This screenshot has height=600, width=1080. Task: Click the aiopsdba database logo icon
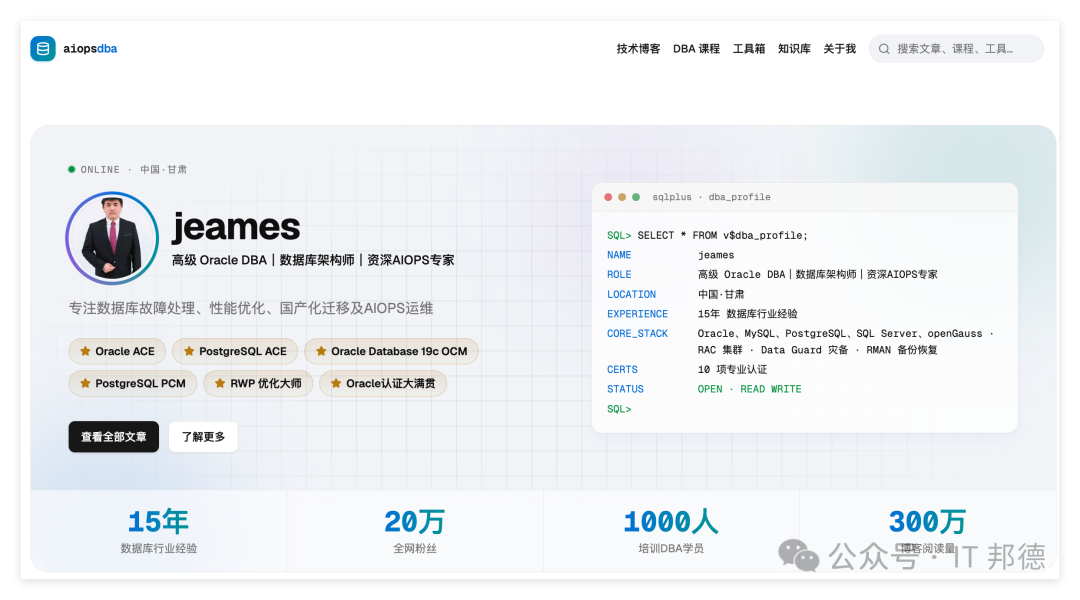(x=43, y=49)
